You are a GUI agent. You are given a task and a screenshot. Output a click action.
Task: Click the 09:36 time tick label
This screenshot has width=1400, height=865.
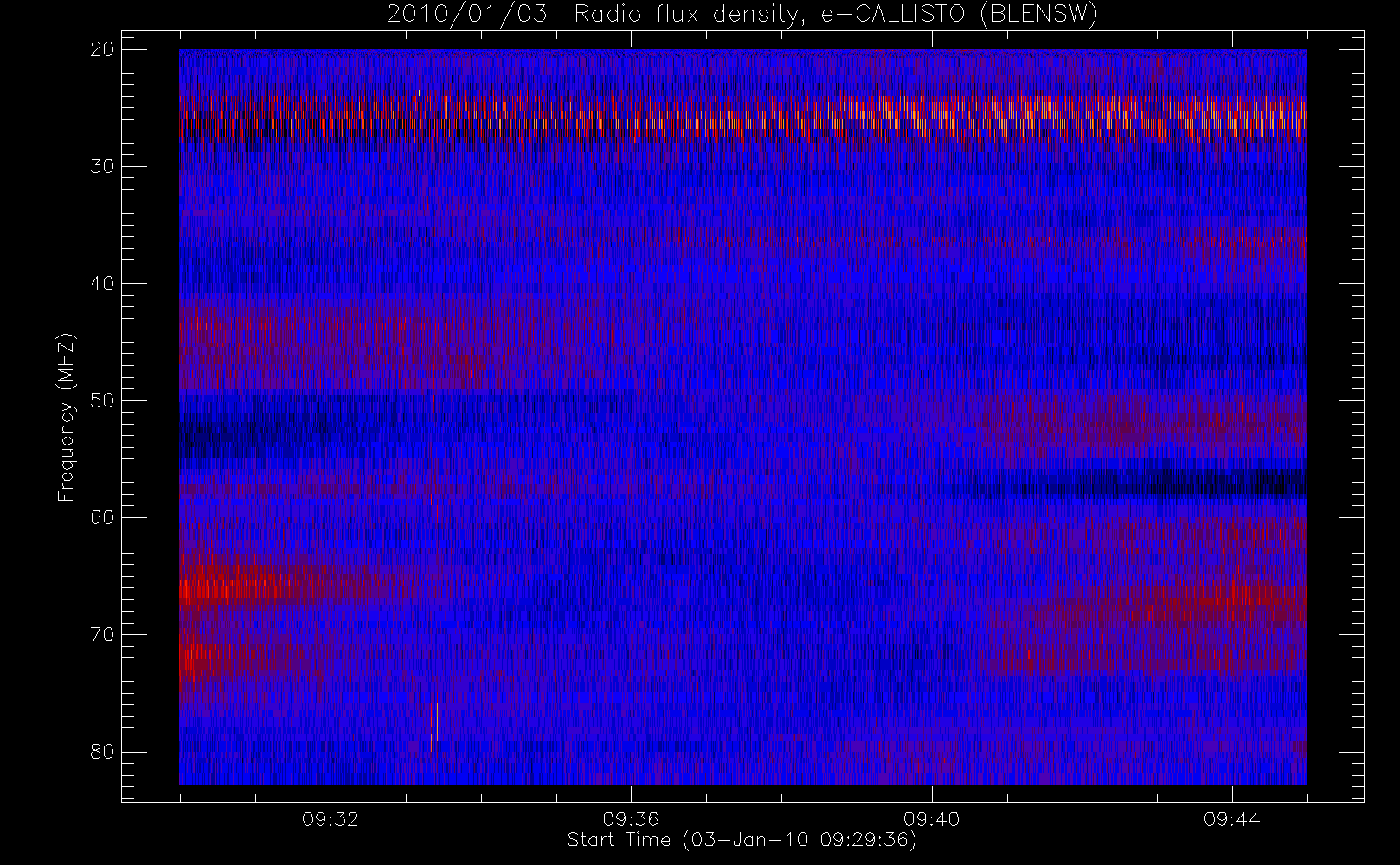631,819
